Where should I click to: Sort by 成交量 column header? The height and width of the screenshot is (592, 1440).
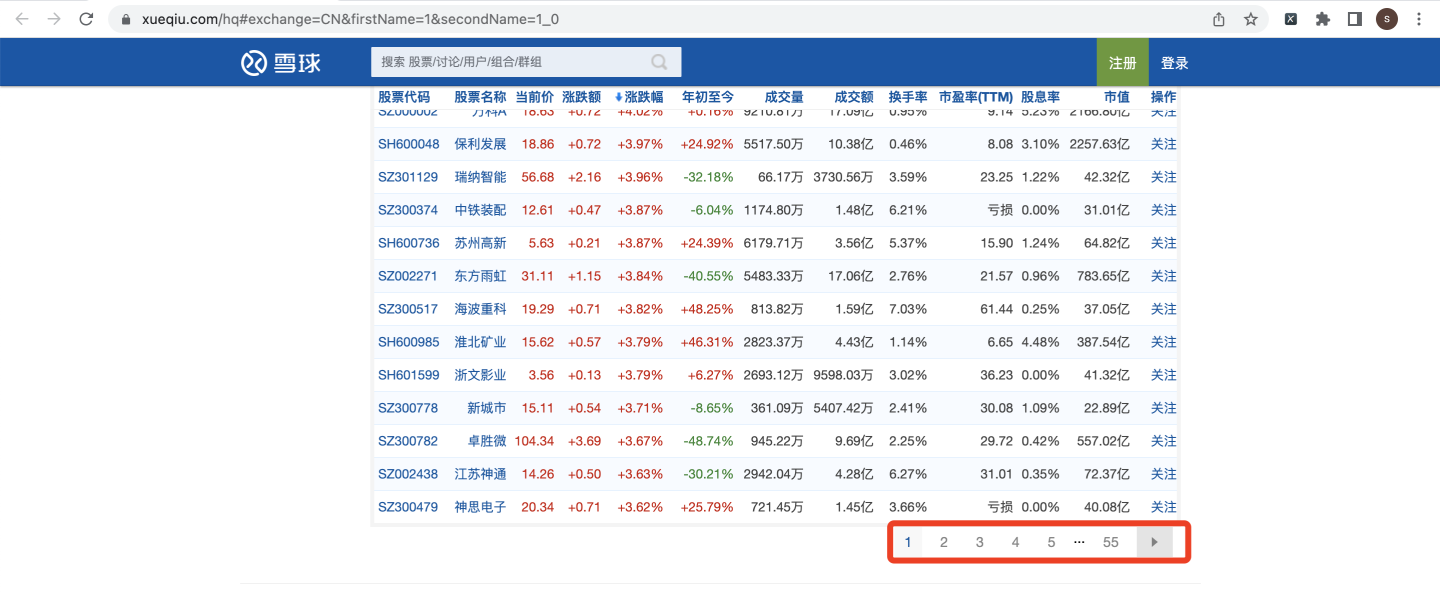784,97
